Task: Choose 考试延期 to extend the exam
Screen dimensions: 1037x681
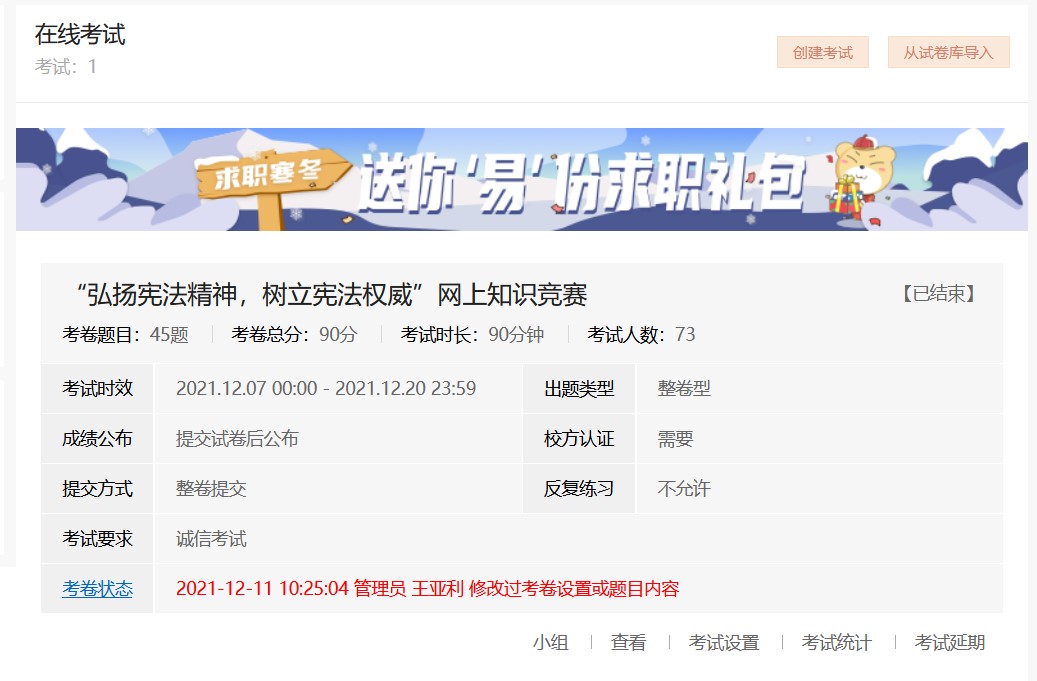Action: (949, 643)
